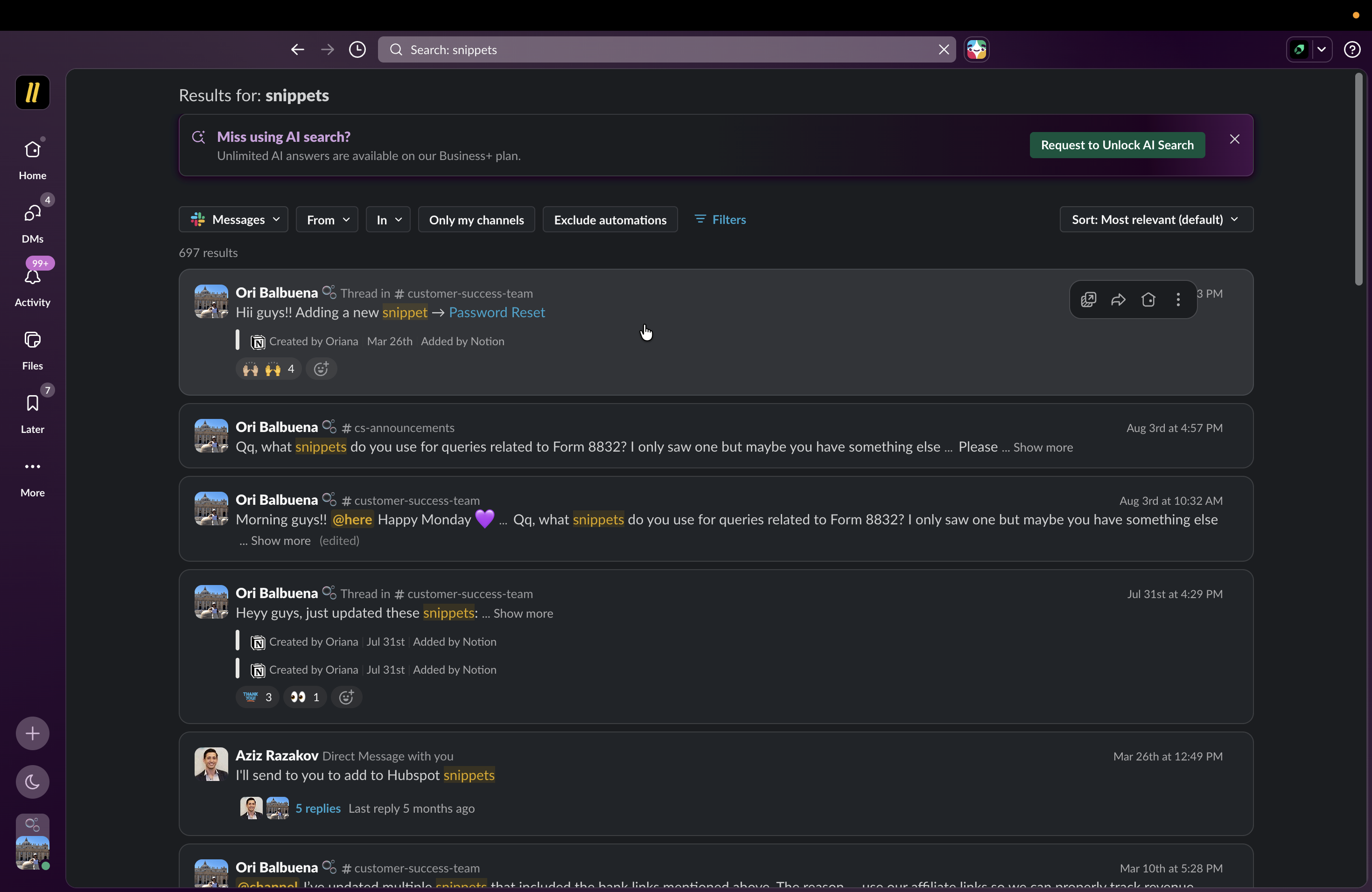Image resolution: width=1372 pixels, height=892 pixels.
Task: Toggle the eyes reaction with 1
Action: pos(305,697)
